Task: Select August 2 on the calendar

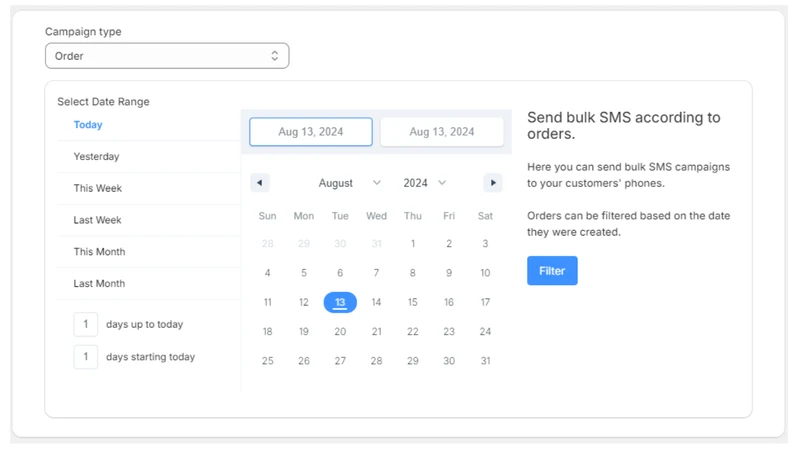Action: coord(449,244)
